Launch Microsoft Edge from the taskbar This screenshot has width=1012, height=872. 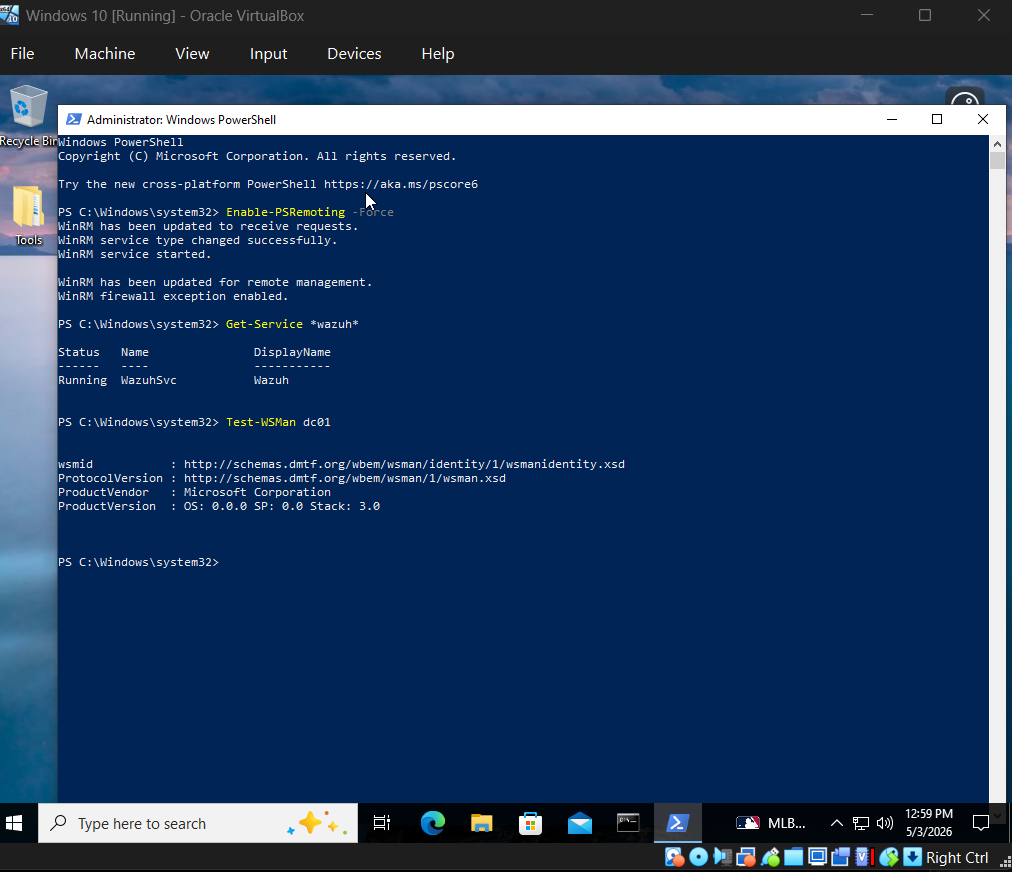432,823
